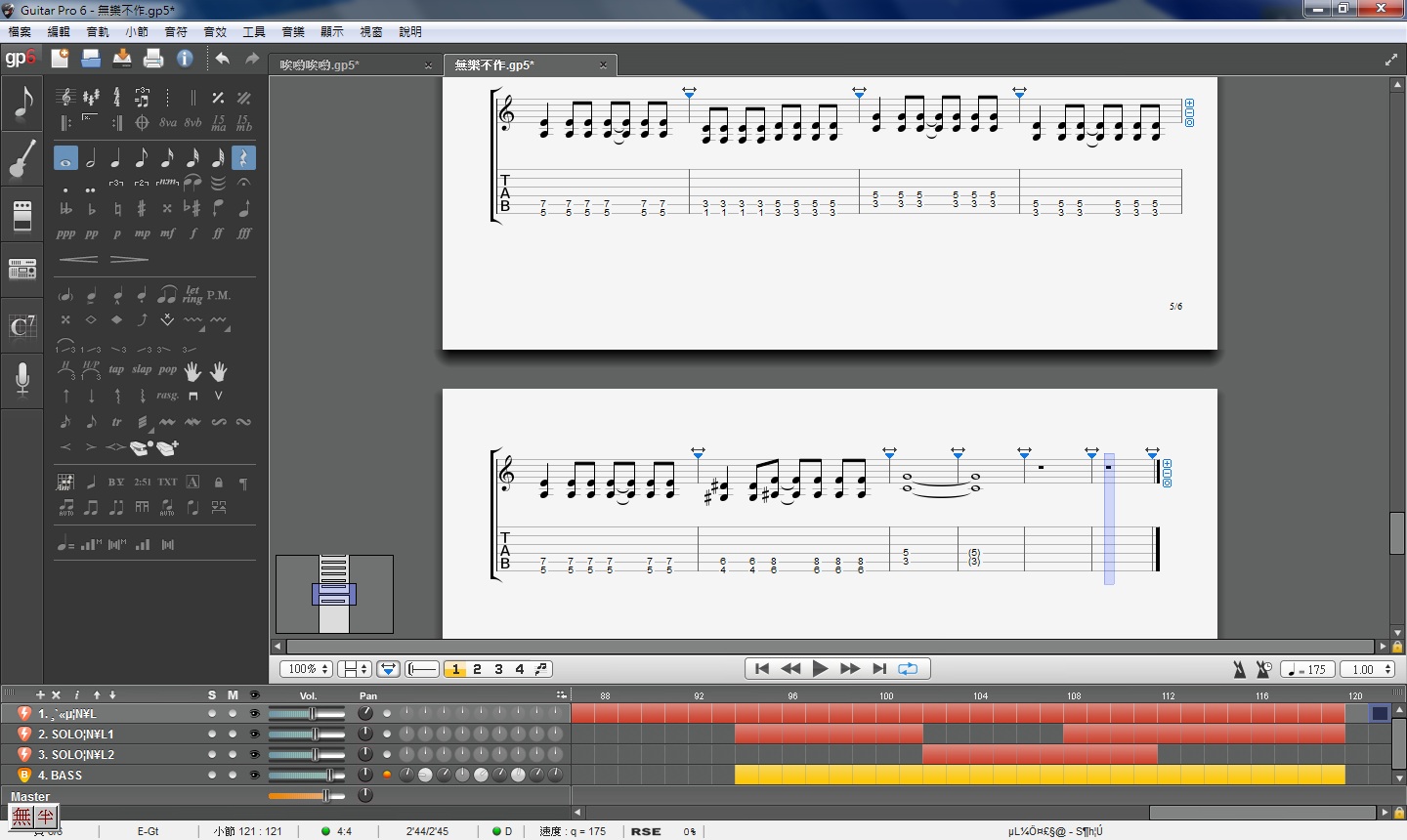Click the page navigator thumbnail
The height and width of the screenshot is (840, 1407).
pyautogui.click(x=334, y=594)
